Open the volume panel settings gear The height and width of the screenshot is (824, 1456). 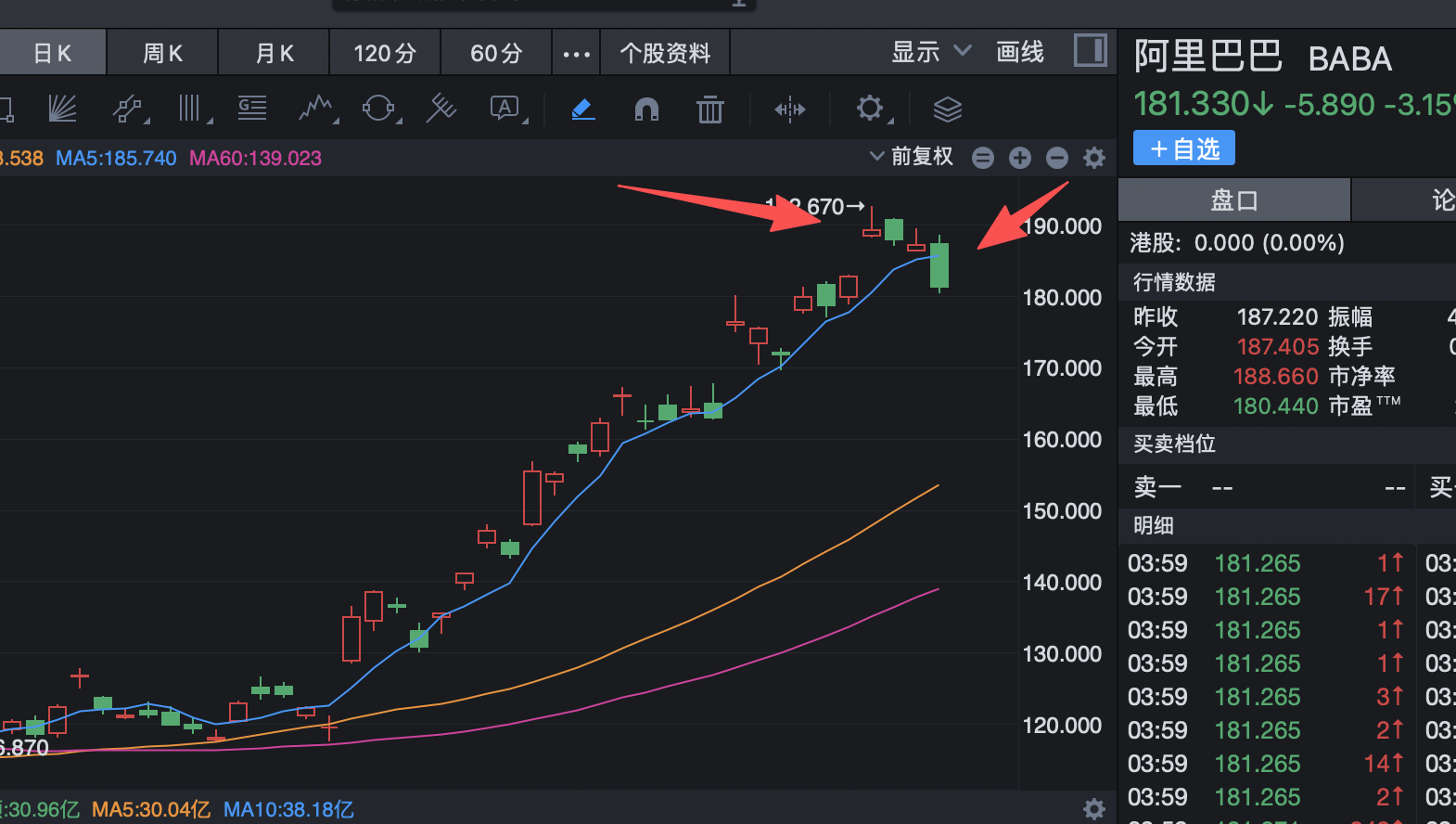1094,809
